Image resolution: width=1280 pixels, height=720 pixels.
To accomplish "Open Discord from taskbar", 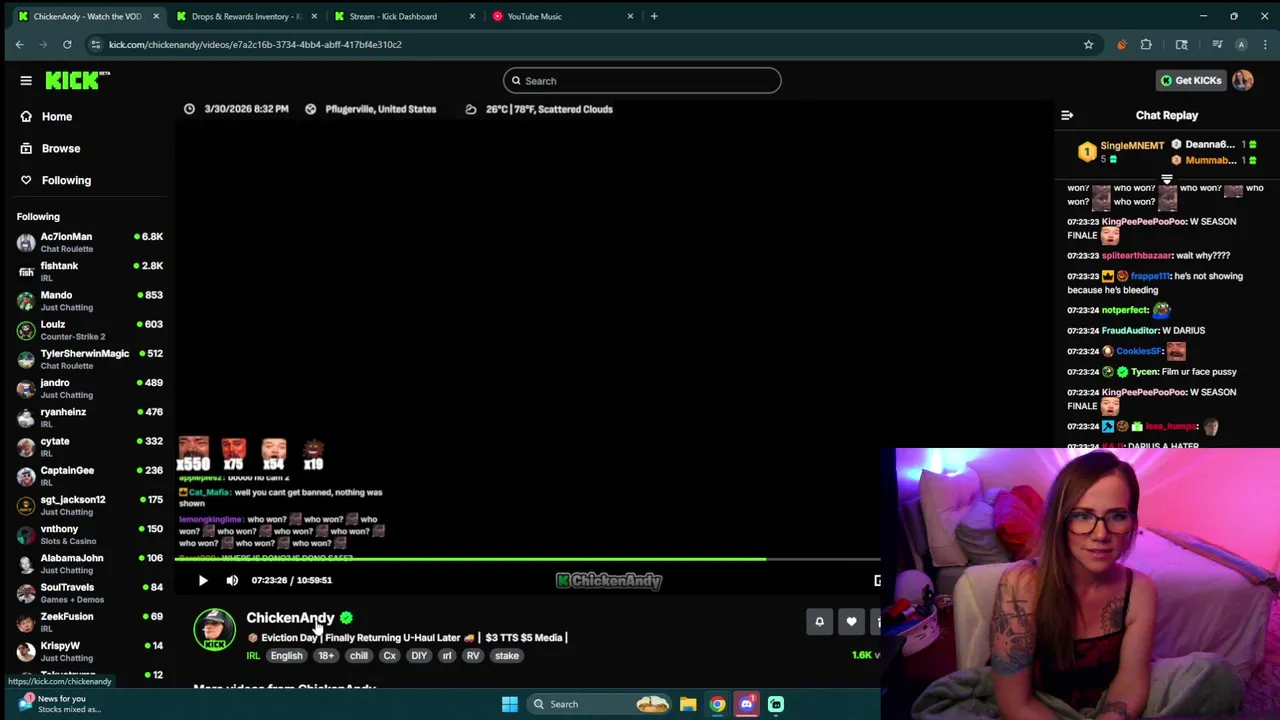I will click(x=746, y=704).
